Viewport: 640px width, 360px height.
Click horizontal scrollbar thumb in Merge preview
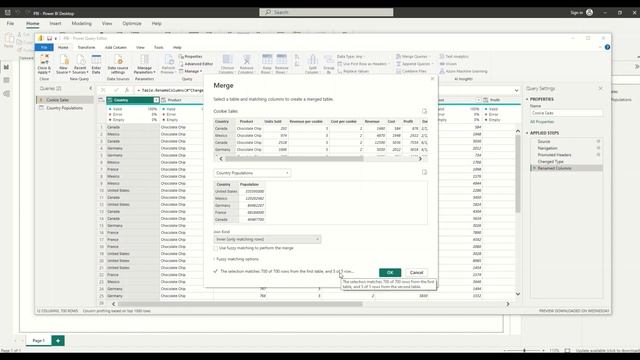pyautogui.click(x=294, y=159)
